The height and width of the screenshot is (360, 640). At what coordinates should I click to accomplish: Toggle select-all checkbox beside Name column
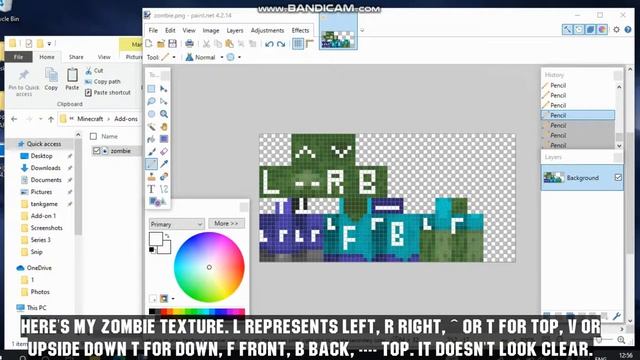93,136
